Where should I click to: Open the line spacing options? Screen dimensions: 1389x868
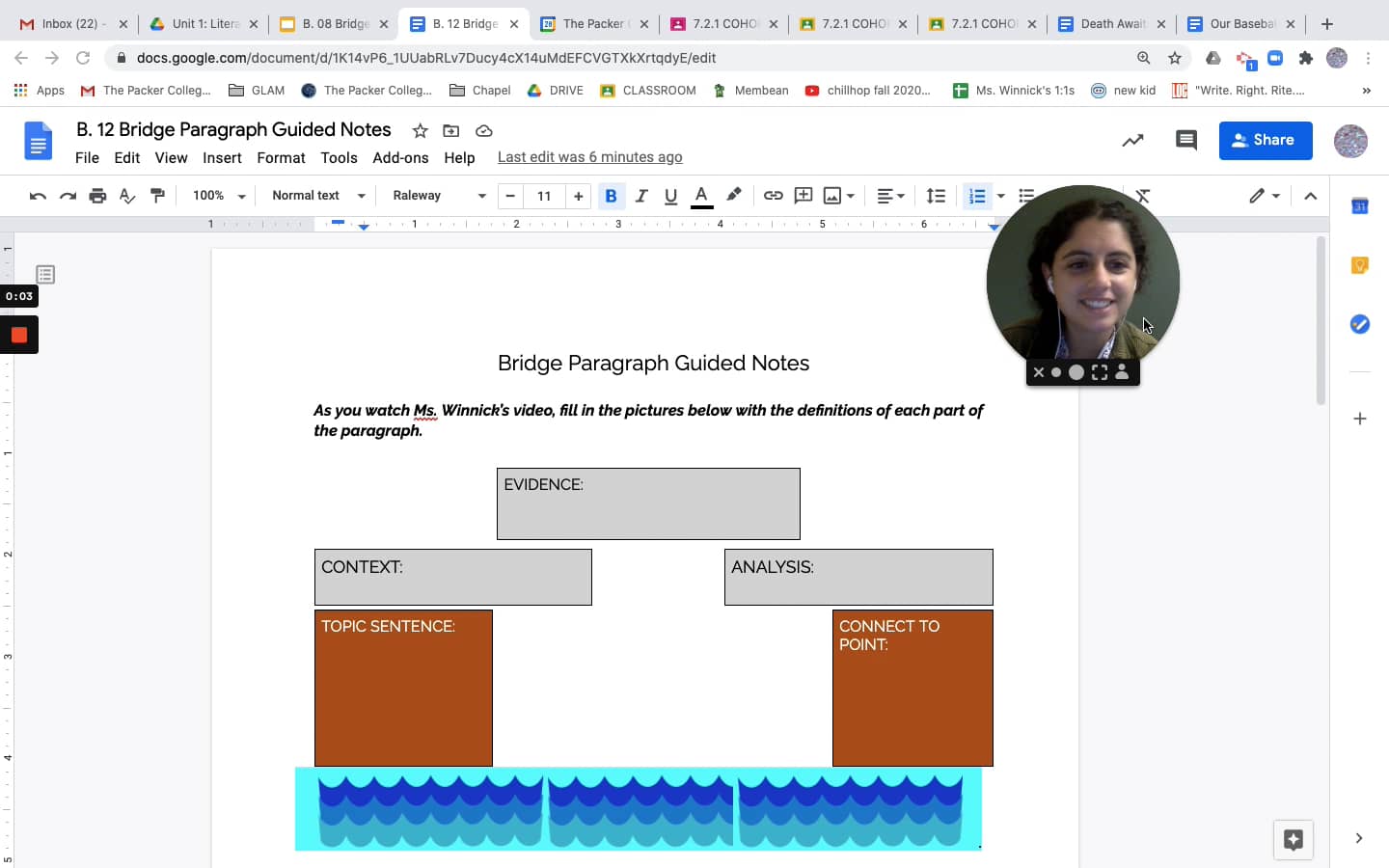coord(936,196)
